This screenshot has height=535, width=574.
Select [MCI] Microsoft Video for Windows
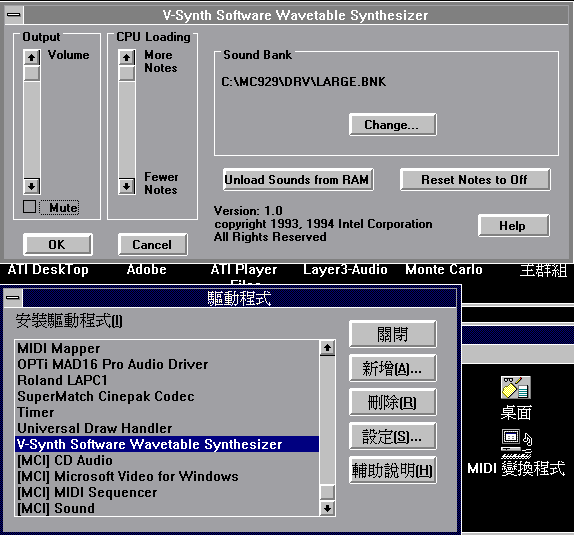(x=167, y=476)
